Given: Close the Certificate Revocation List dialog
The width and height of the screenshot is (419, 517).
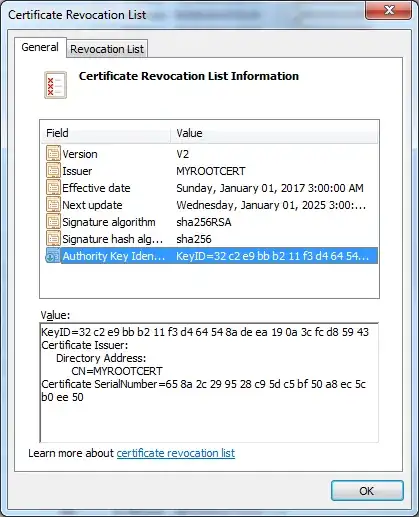Looking at the screenshot, I should 389,11.
